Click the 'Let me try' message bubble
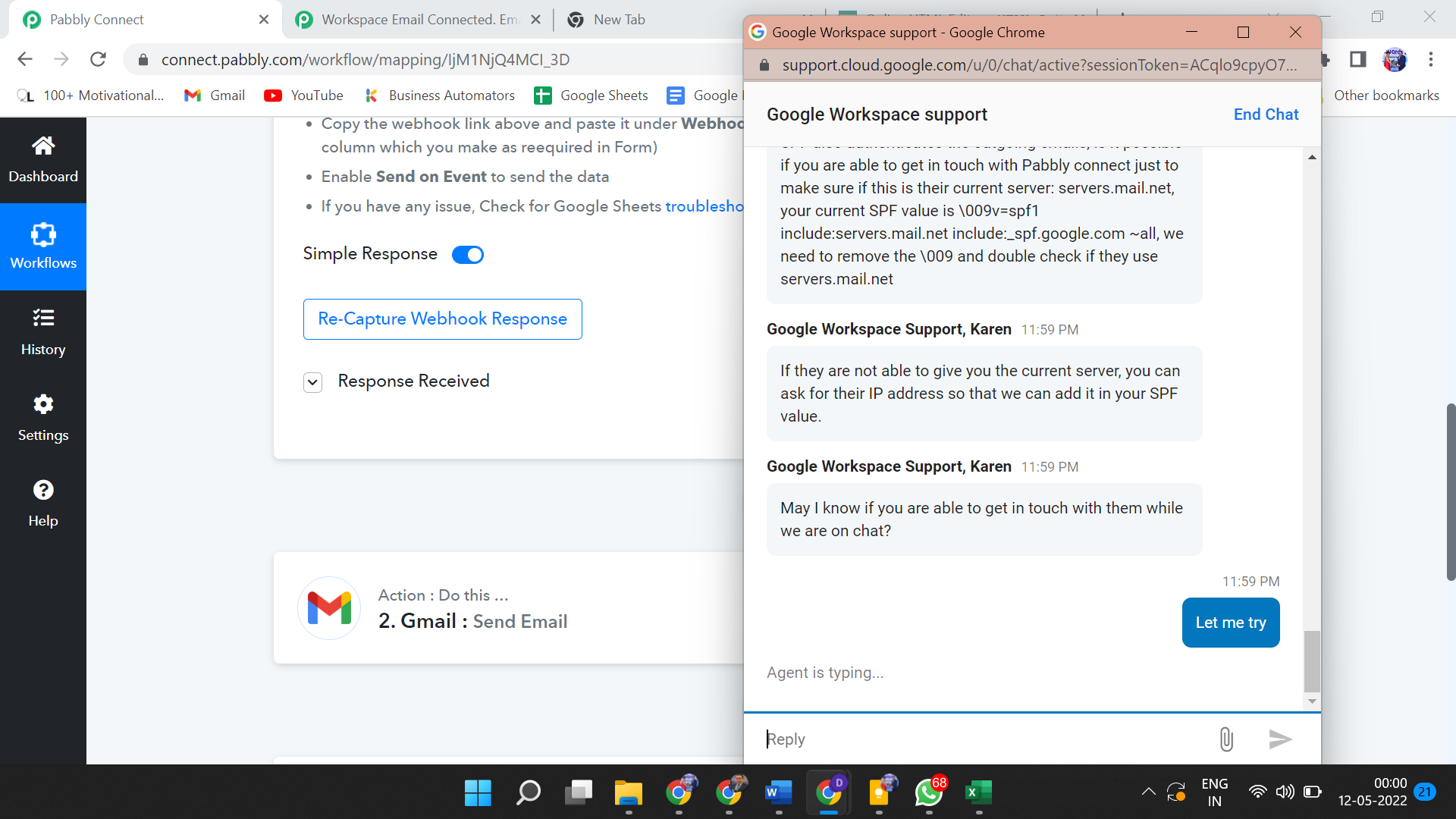 [1231, 623]
